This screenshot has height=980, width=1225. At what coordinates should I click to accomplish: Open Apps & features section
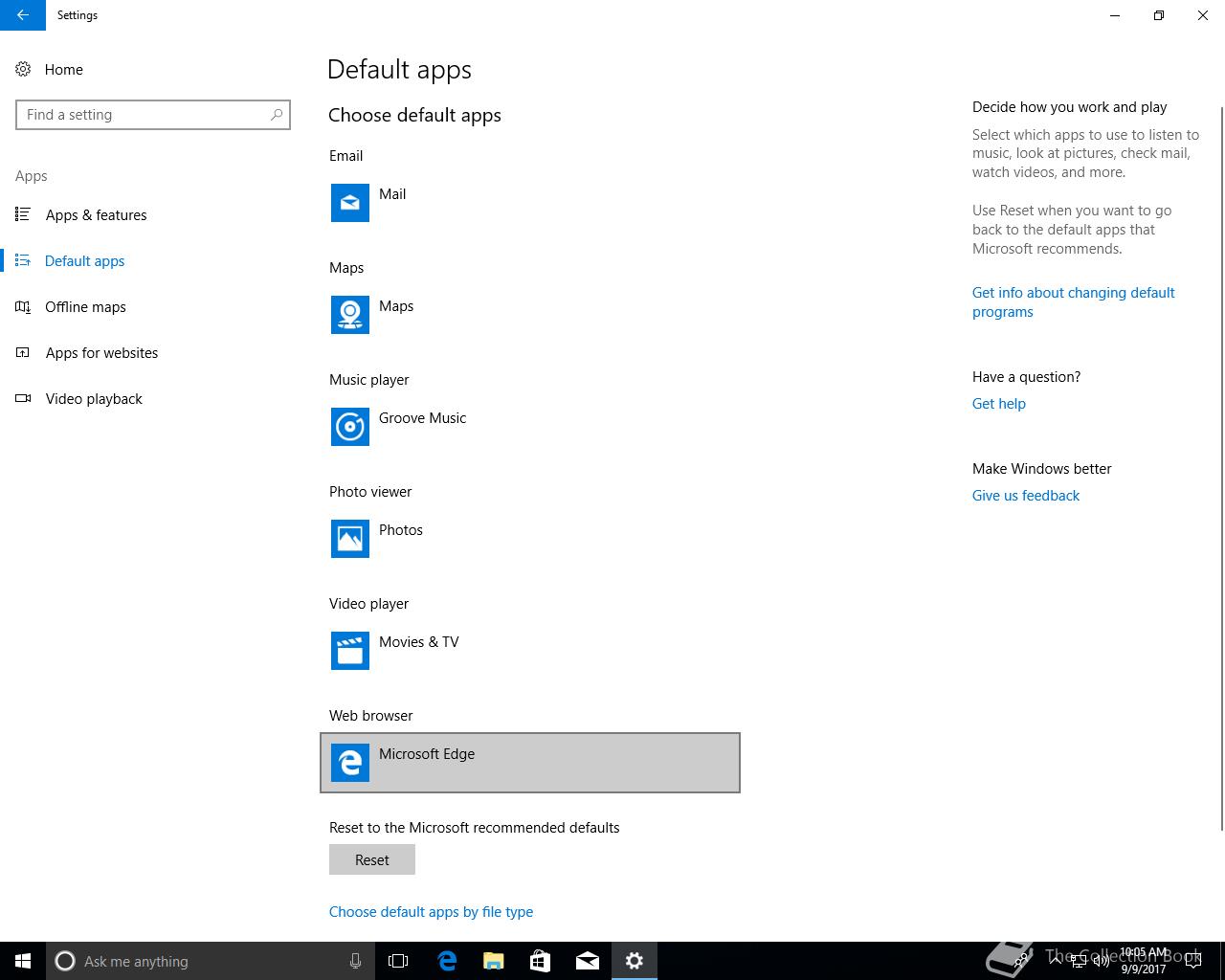(x=96, y=215)
